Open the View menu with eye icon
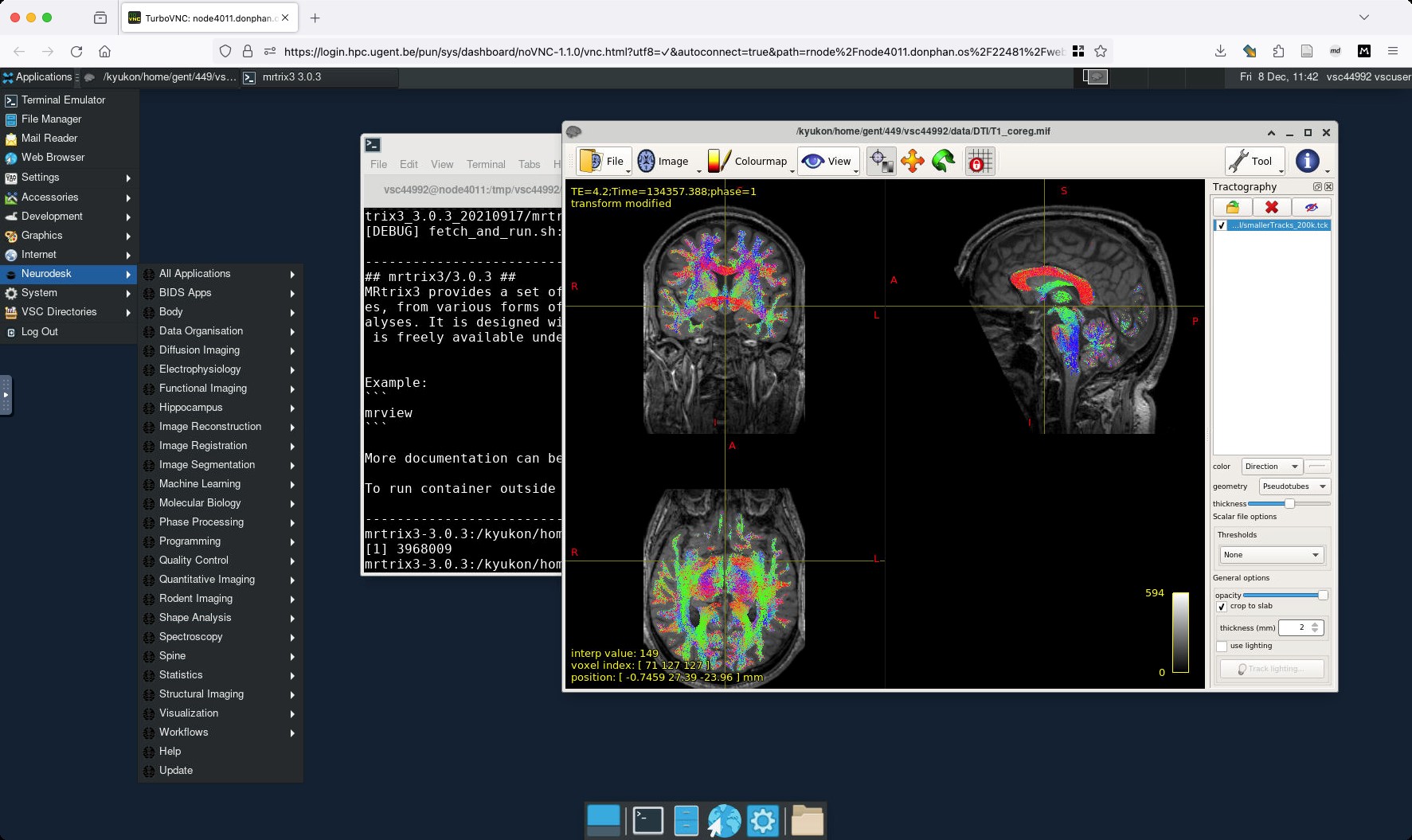This screenshot has height=840, width=1412. coord(828,161)
